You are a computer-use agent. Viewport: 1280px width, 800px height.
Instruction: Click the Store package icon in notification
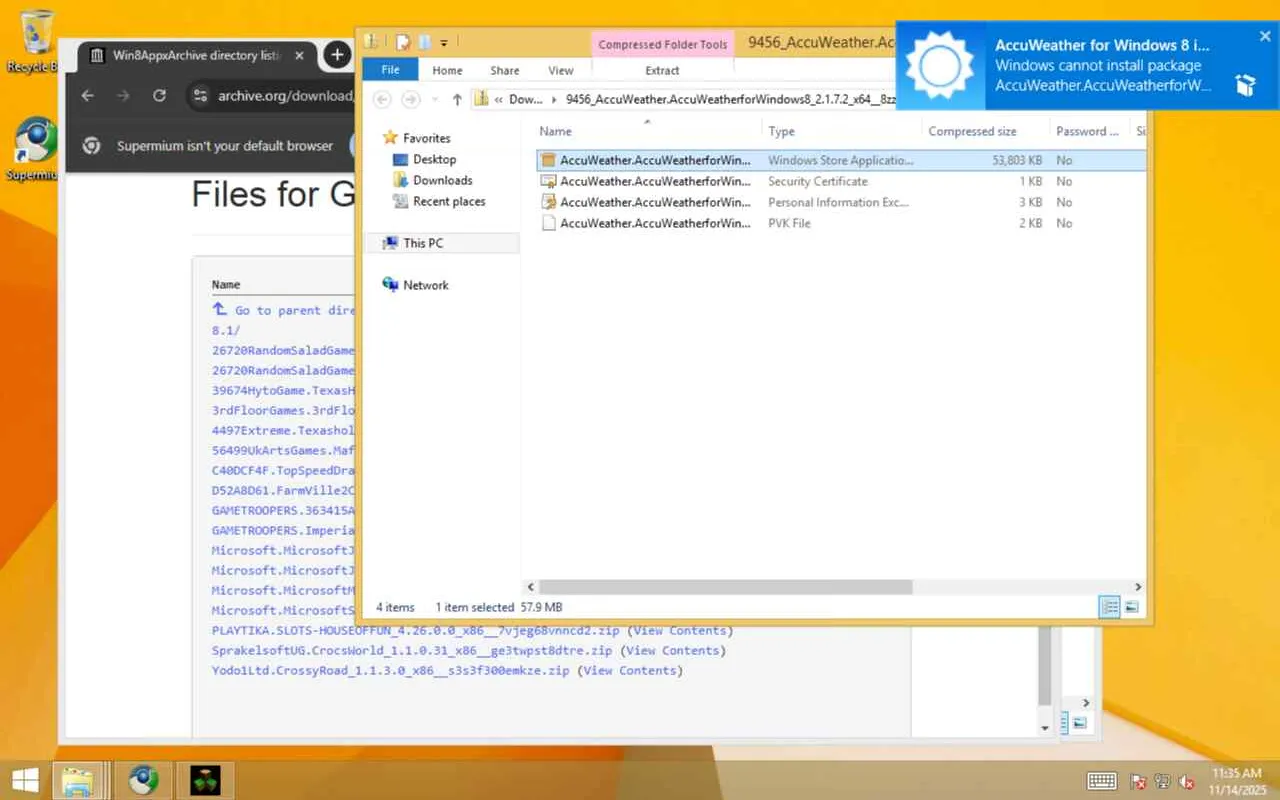(x=1245, y=85)
